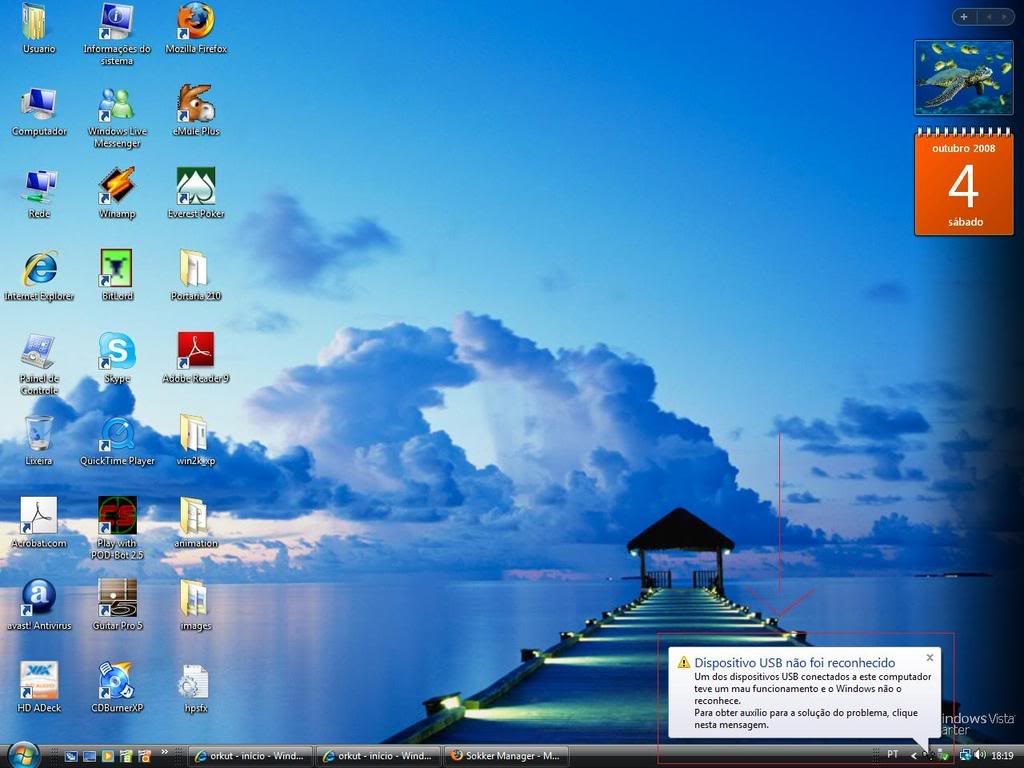Open Adobe Reader 9 shortcut
1024x768 pixels.
[x=196, y=351]
